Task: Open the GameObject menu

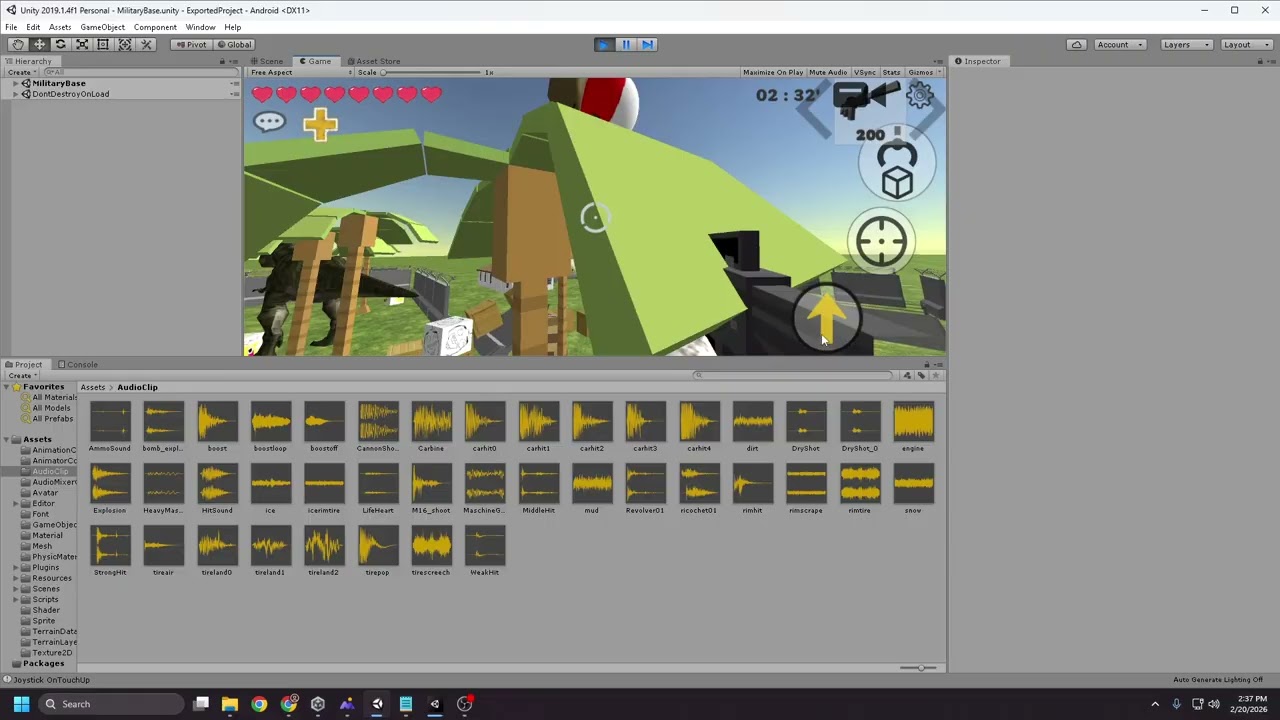Action: 102,27
